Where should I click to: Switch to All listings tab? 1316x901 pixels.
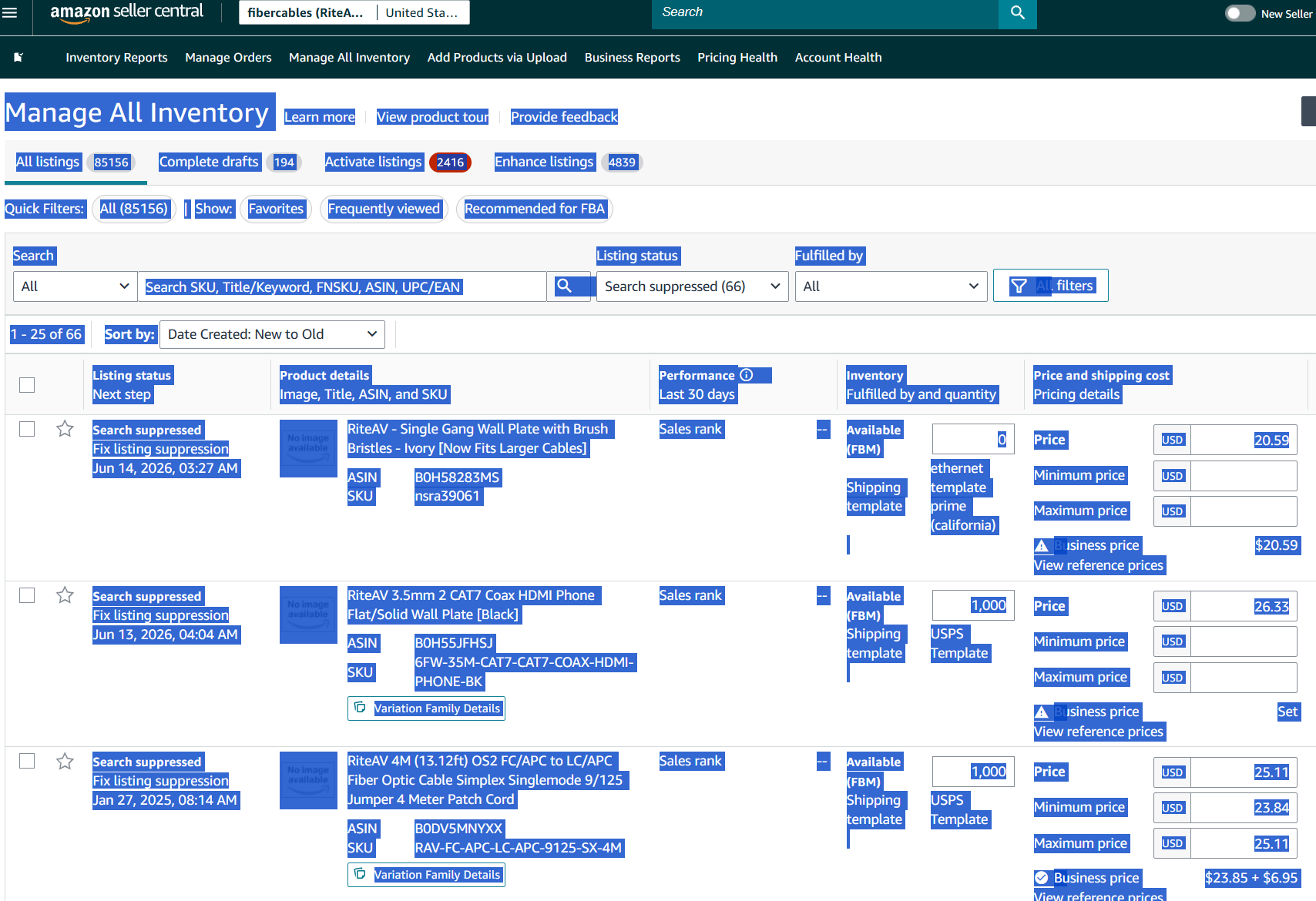(x=76, y=162)
